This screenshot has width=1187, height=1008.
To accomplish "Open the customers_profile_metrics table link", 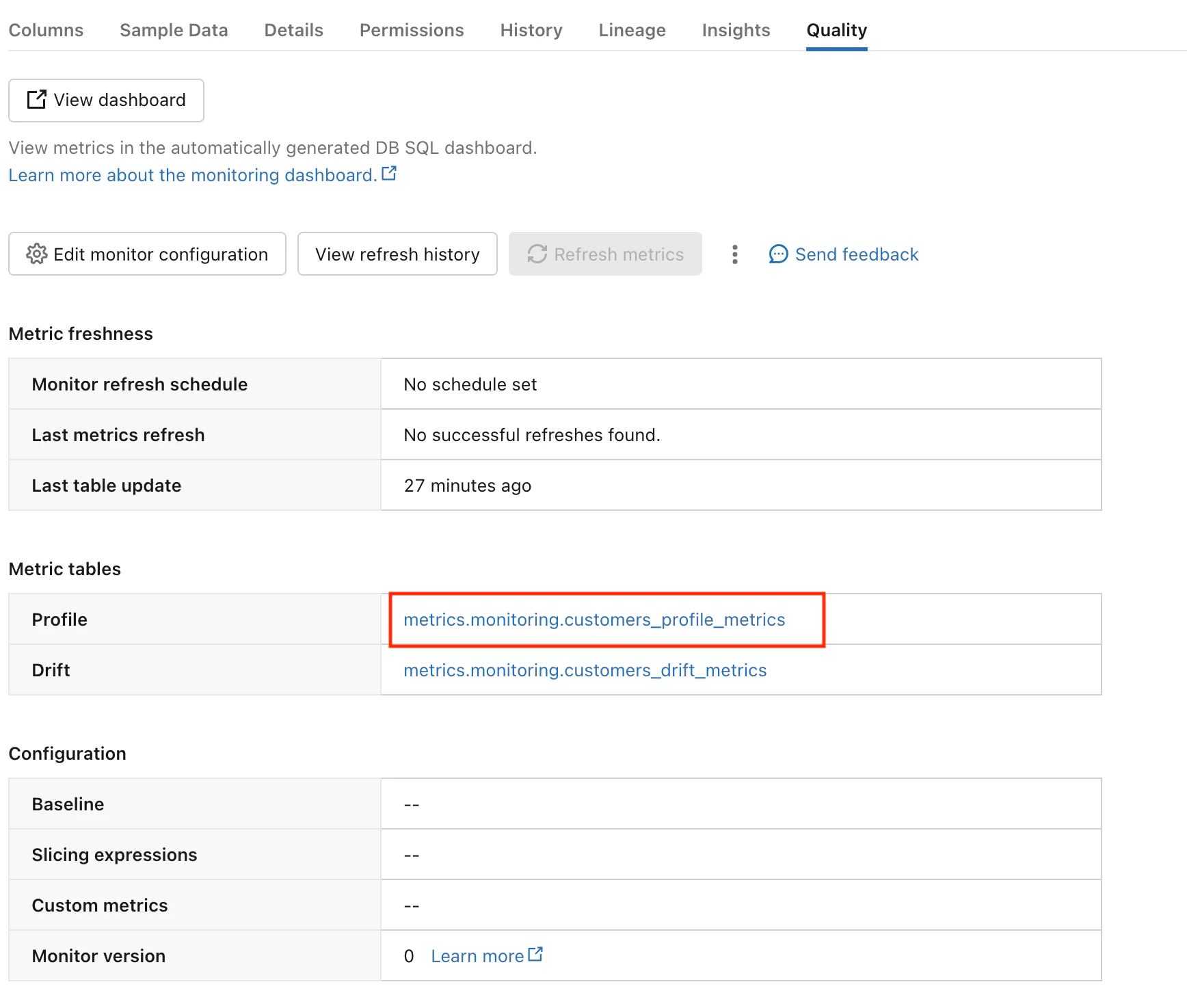I will (594, 620).
